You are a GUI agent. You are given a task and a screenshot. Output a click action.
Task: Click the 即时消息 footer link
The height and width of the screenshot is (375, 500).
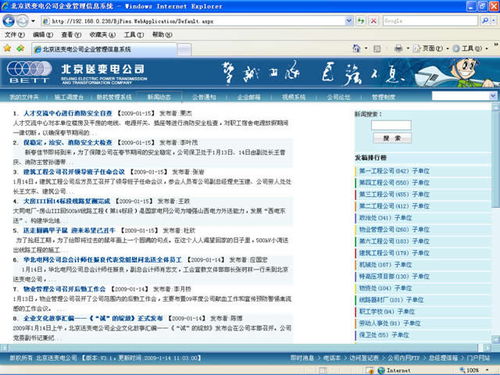(302, 358)
